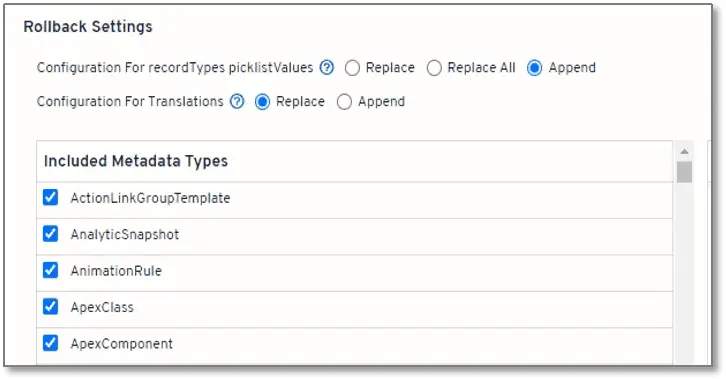726x379 pixels.
Task: Uncheck the AnimationRule metadata type
Action: [x=50, y=270]
